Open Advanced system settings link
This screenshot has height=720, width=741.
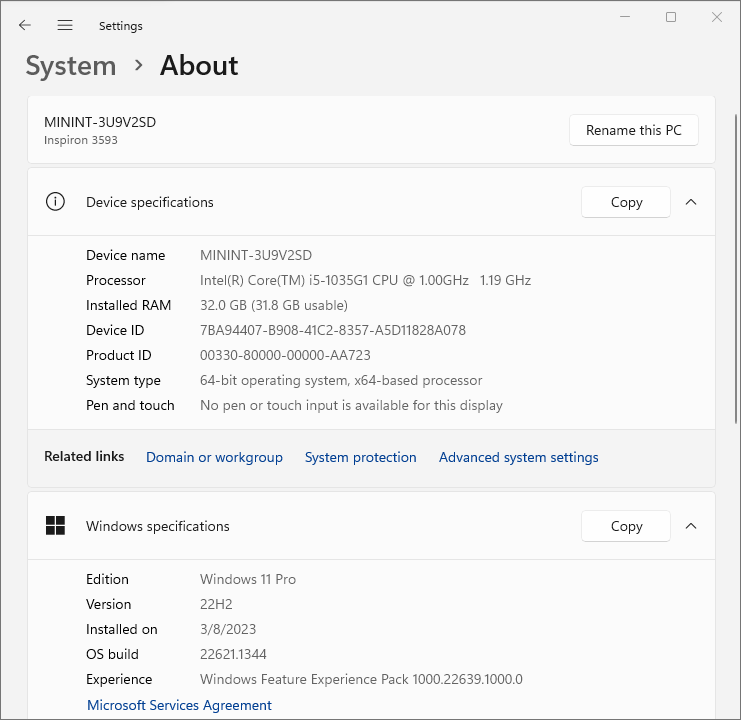point(518,457)
